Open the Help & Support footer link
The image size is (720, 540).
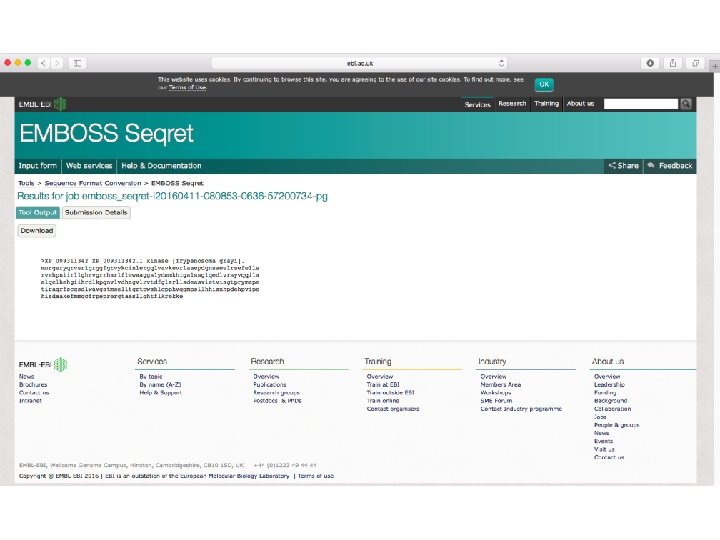click(x=160, y=393)
